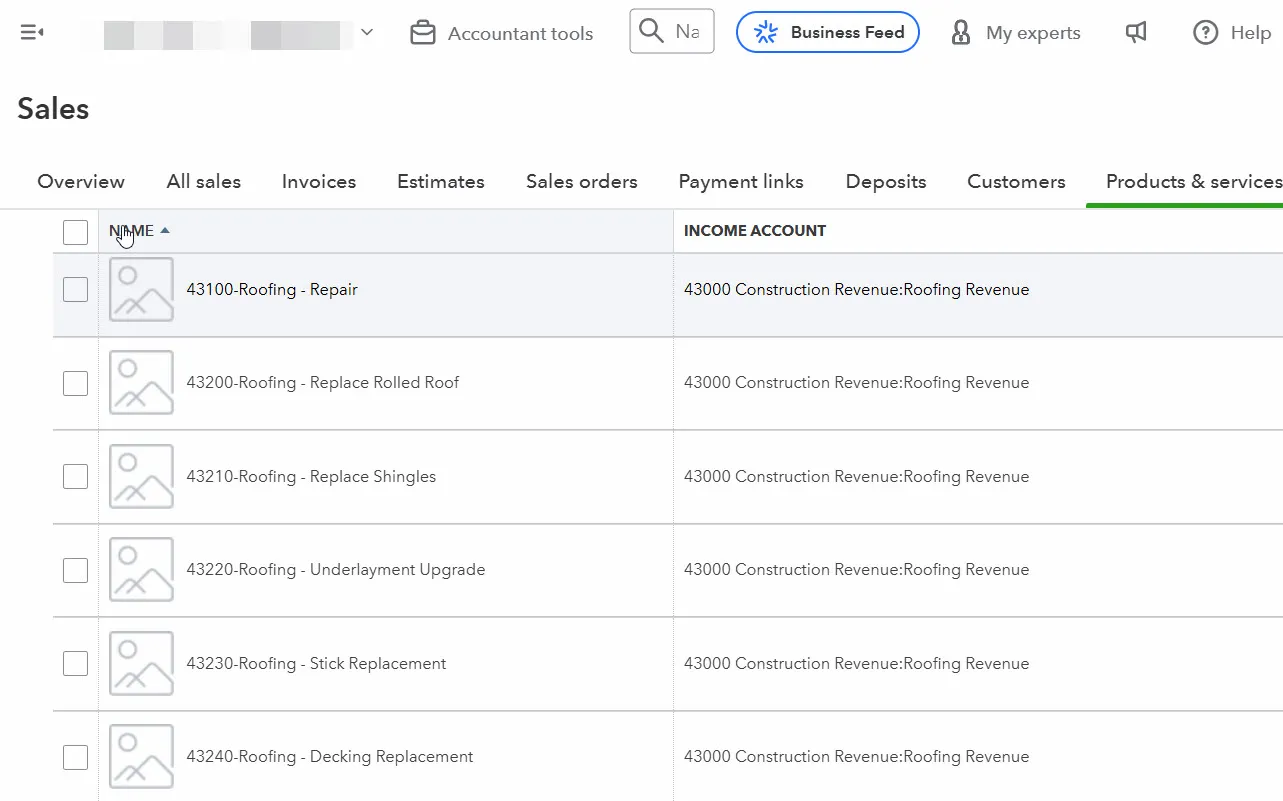Open the Help question mark icon
The height and width of the screenshot is (801, 1283).
coord(1205,33)
